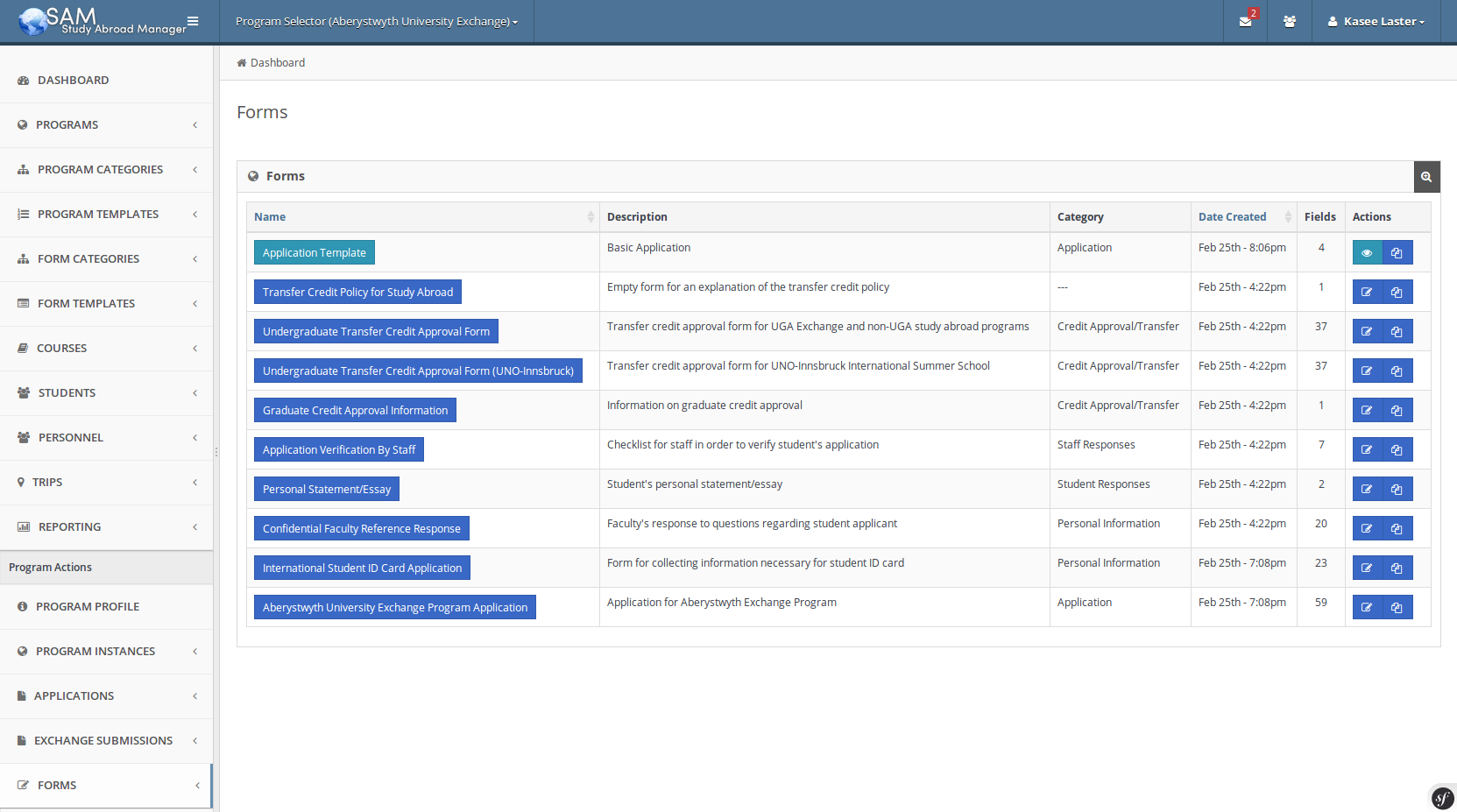Edit Undergraduate Transfer Credit Approval Form
This screenshot has width=1457, height=812.
click(x=1367, y=331)
